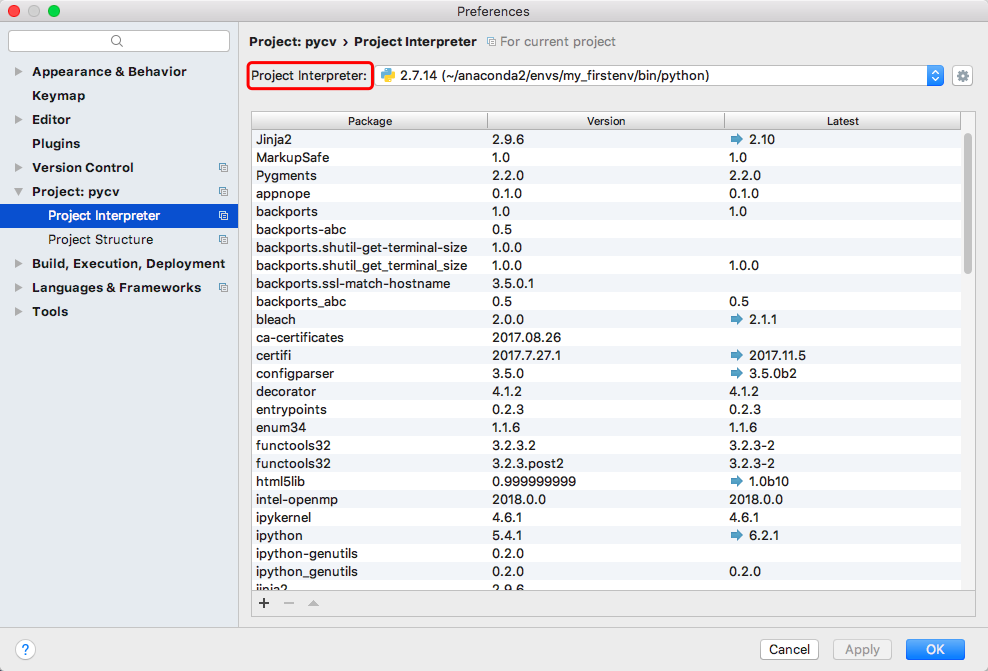Click project-level icon beside Version Control
Screen dimensions: 988x671
click(x=223, y=168)
